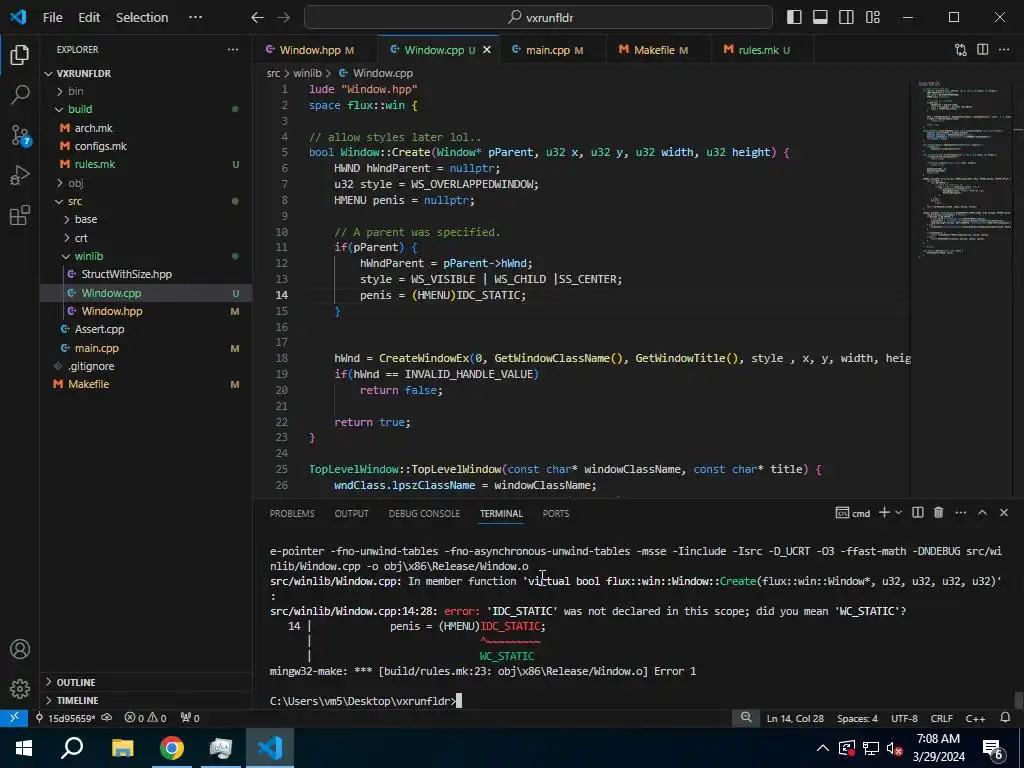The height and width of the screenshot is (768, 1024).
Task: Click the 15d95659* branch indicator
Action: [65, 718]
